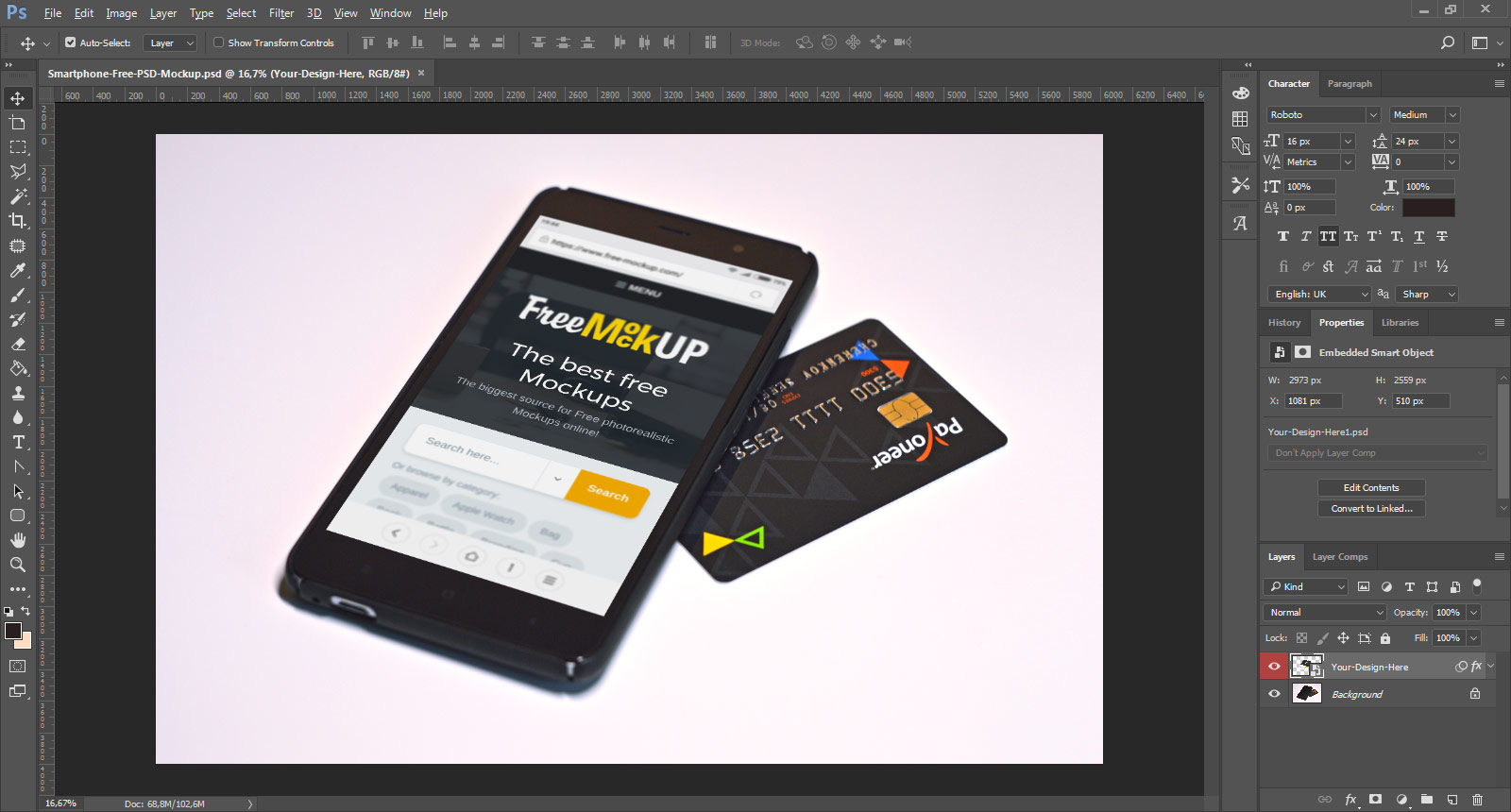Open the Auto-Select Layer dropdown
1511x812 pixels.
(x=170, y=43)
